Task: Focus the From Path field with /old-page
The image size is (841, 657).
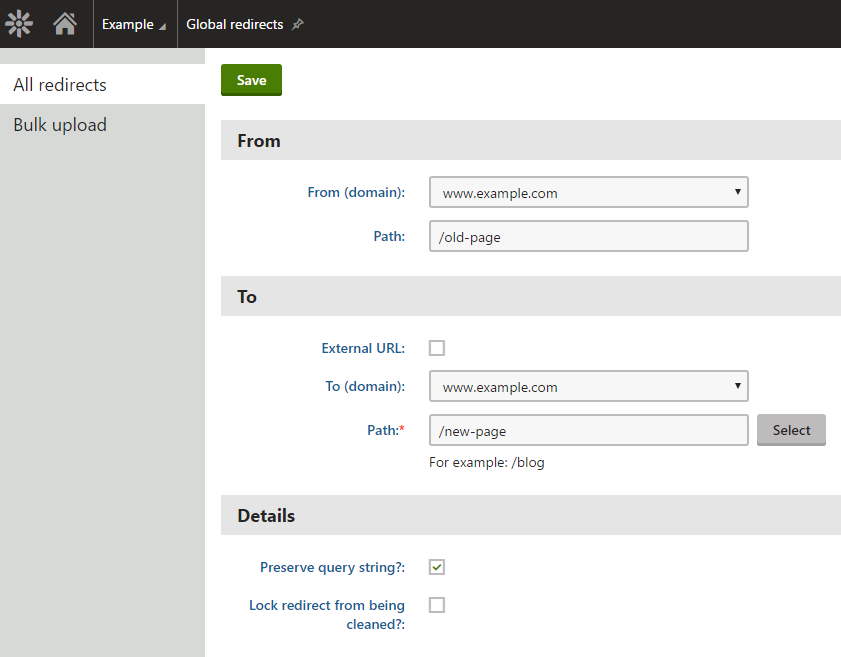Action: pyautogui.click(x=588, y=236)
